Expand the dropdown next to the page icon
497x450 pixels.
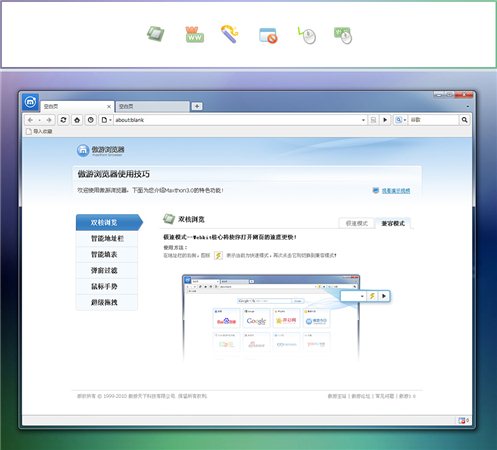coord(110,120)
